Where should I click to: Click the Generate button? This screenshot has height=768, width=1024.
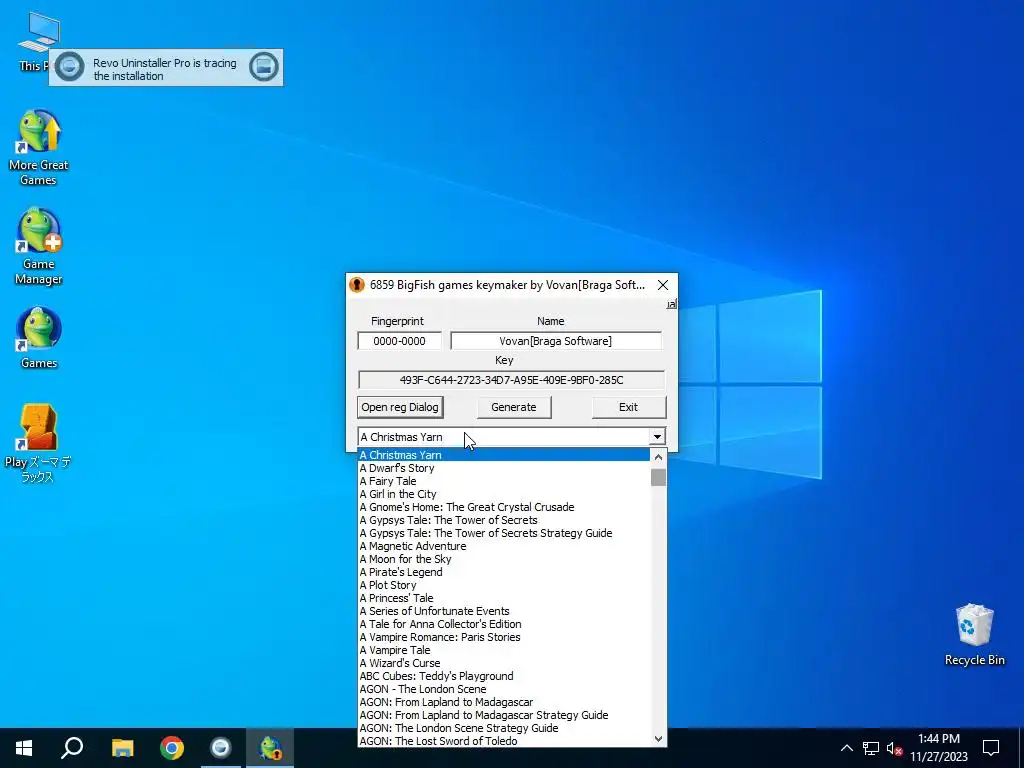click(x=513, y=407)
